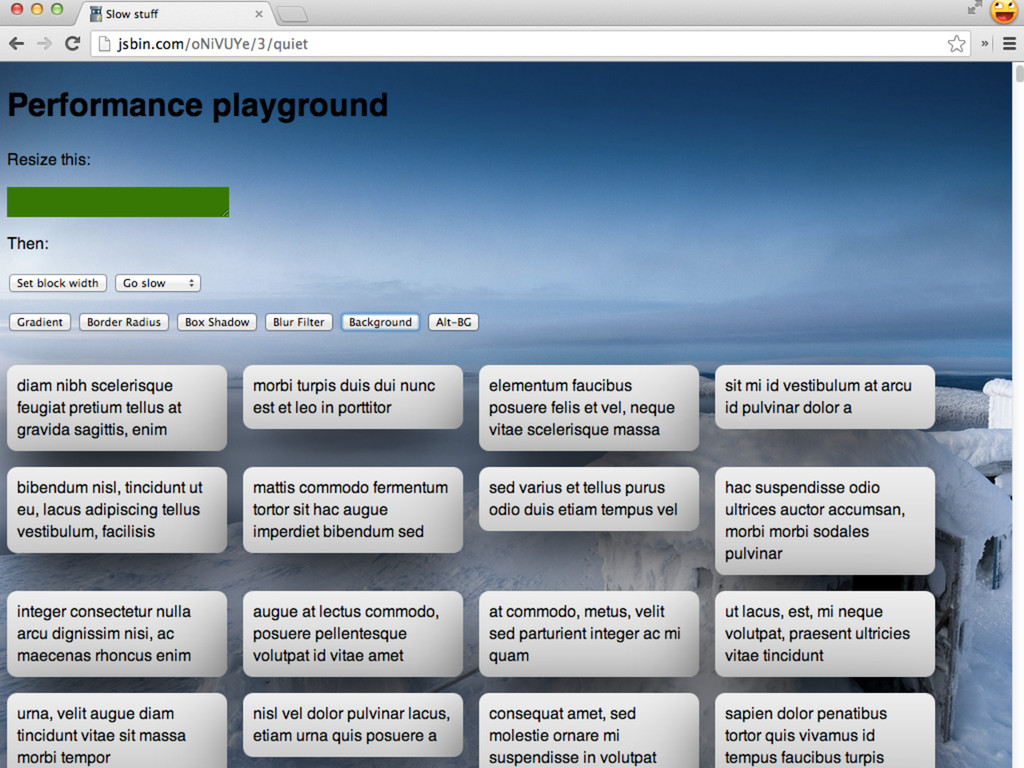1024x768 pixels.
Task: Bookmark this page with the star icon
Action: coord(956,43)
